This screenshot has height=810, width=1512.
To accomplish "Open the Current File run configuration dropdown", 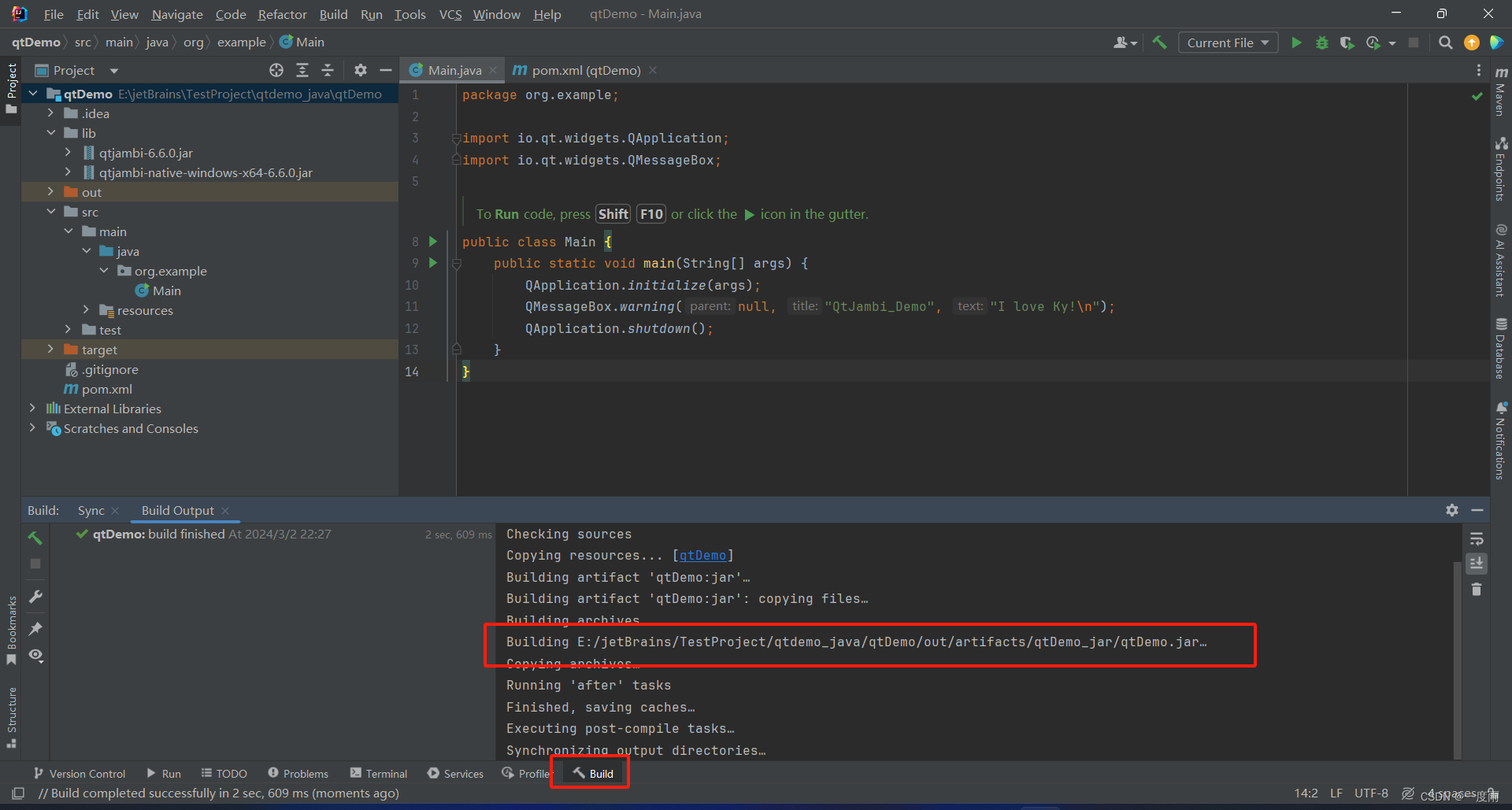I will coord(1227,43).
